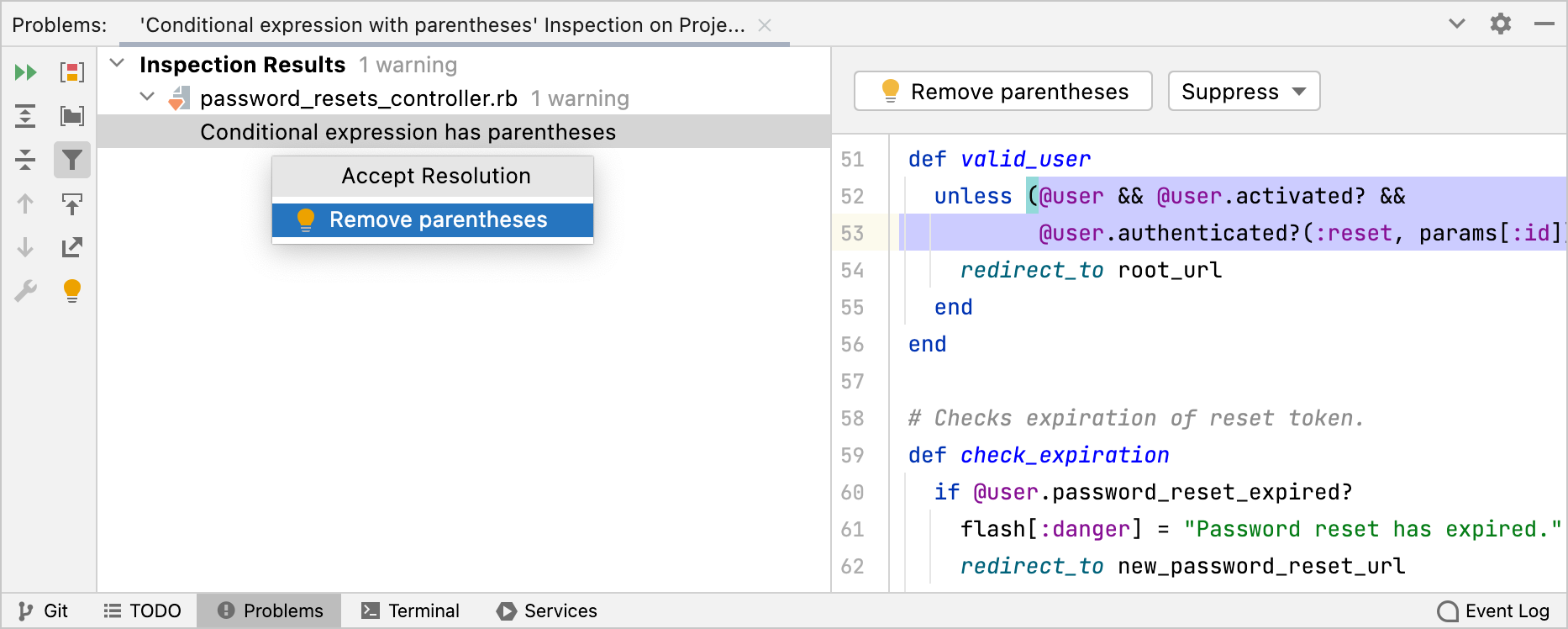Click the Collapse All icon

tap(25, 160)
